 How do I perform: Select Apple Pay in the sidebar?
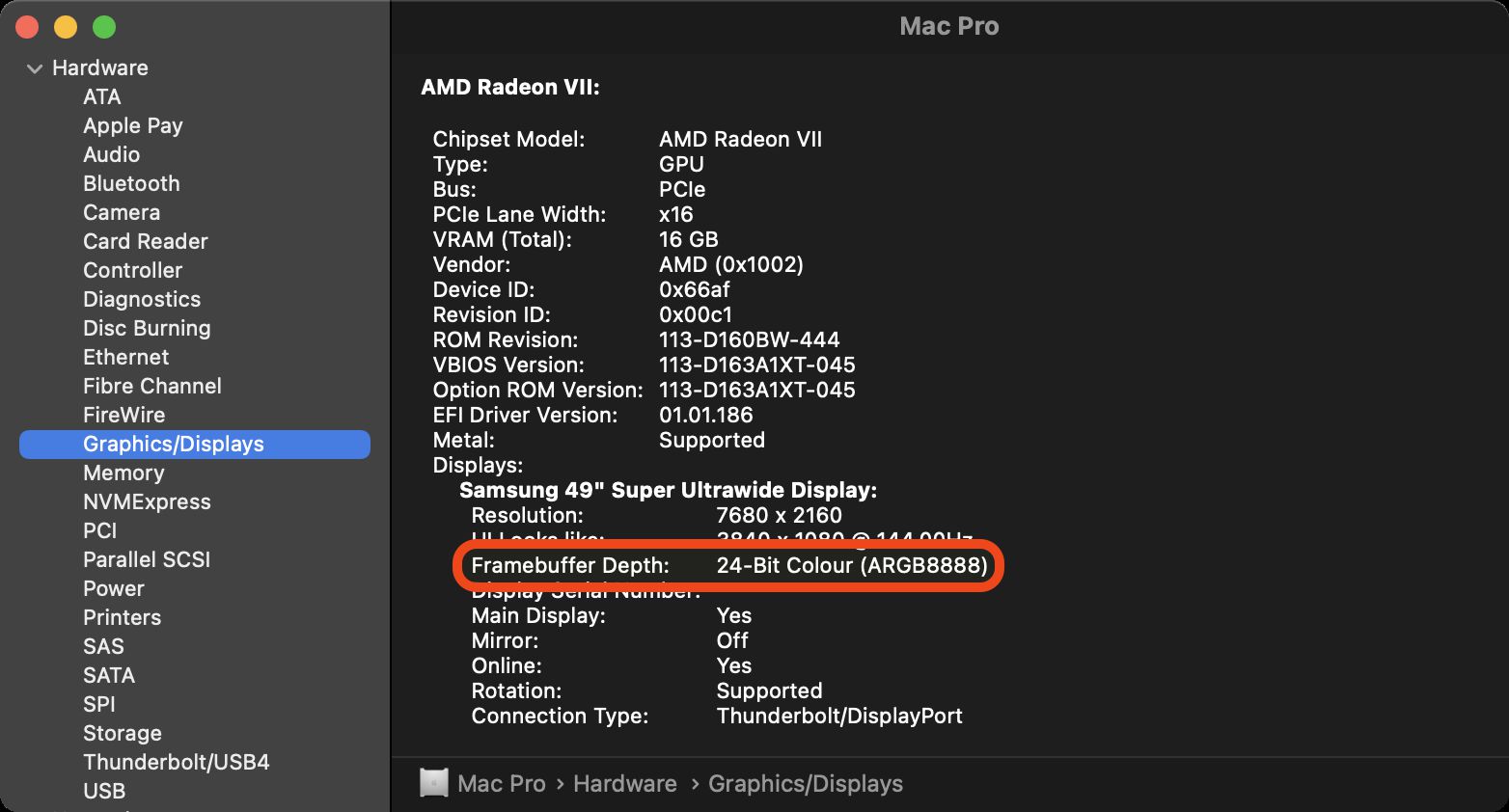[133, 126]
